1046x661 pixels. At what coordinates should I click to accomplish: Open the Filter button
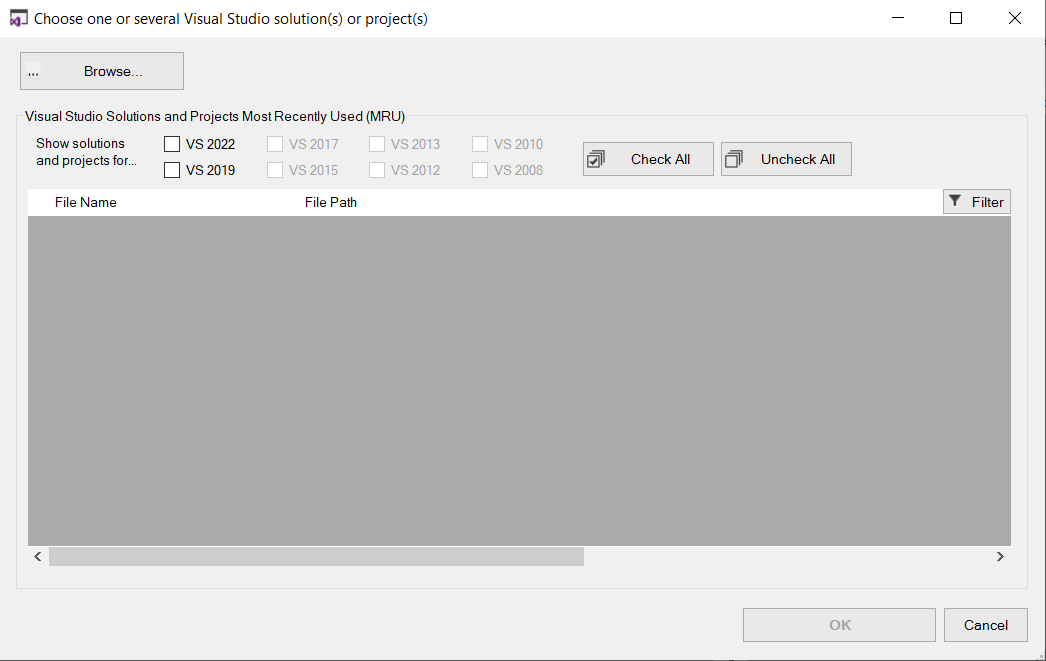click(977, 201)
